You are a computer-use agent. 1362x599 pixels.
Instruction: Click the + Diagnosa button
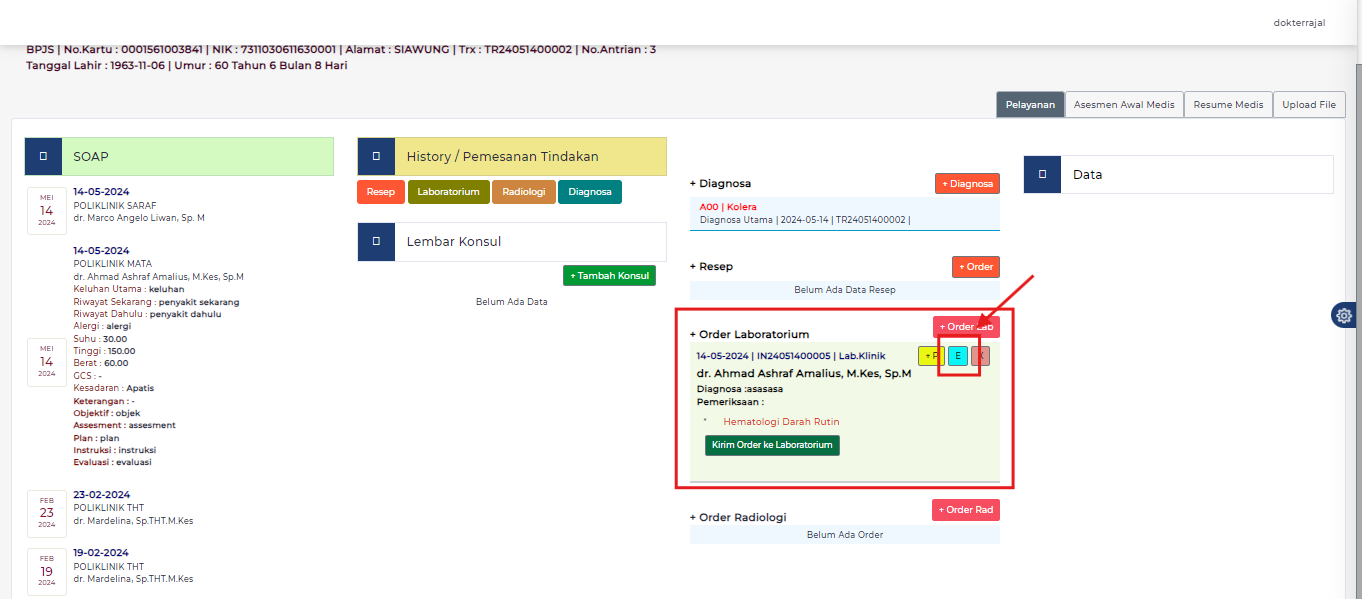click(967, 184)
